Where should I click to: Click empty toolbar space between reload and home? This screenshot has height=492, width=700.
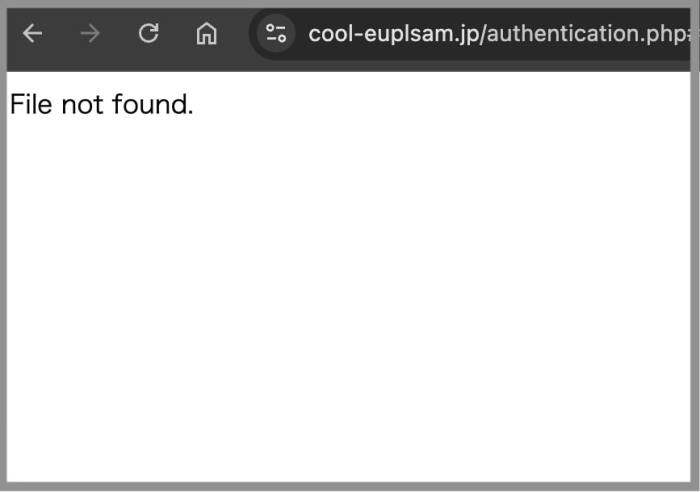click(x=177, y=33)
